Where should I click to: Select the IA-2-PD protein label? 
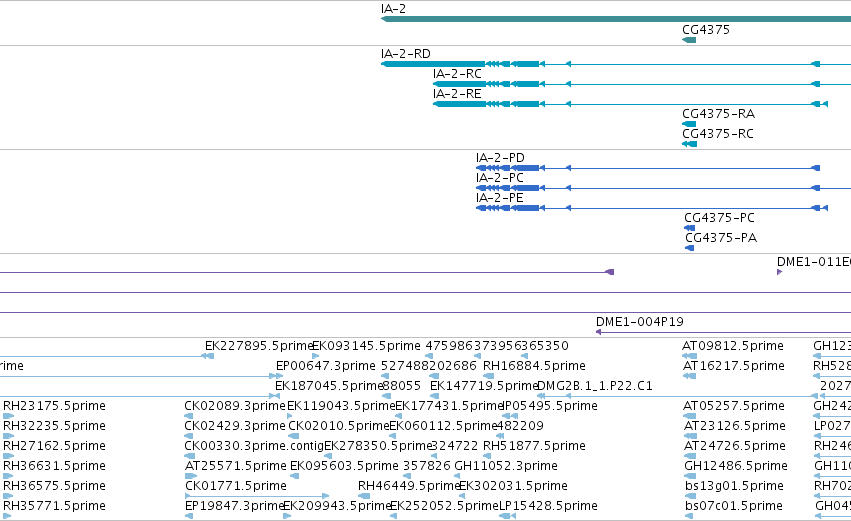point(500,158)
